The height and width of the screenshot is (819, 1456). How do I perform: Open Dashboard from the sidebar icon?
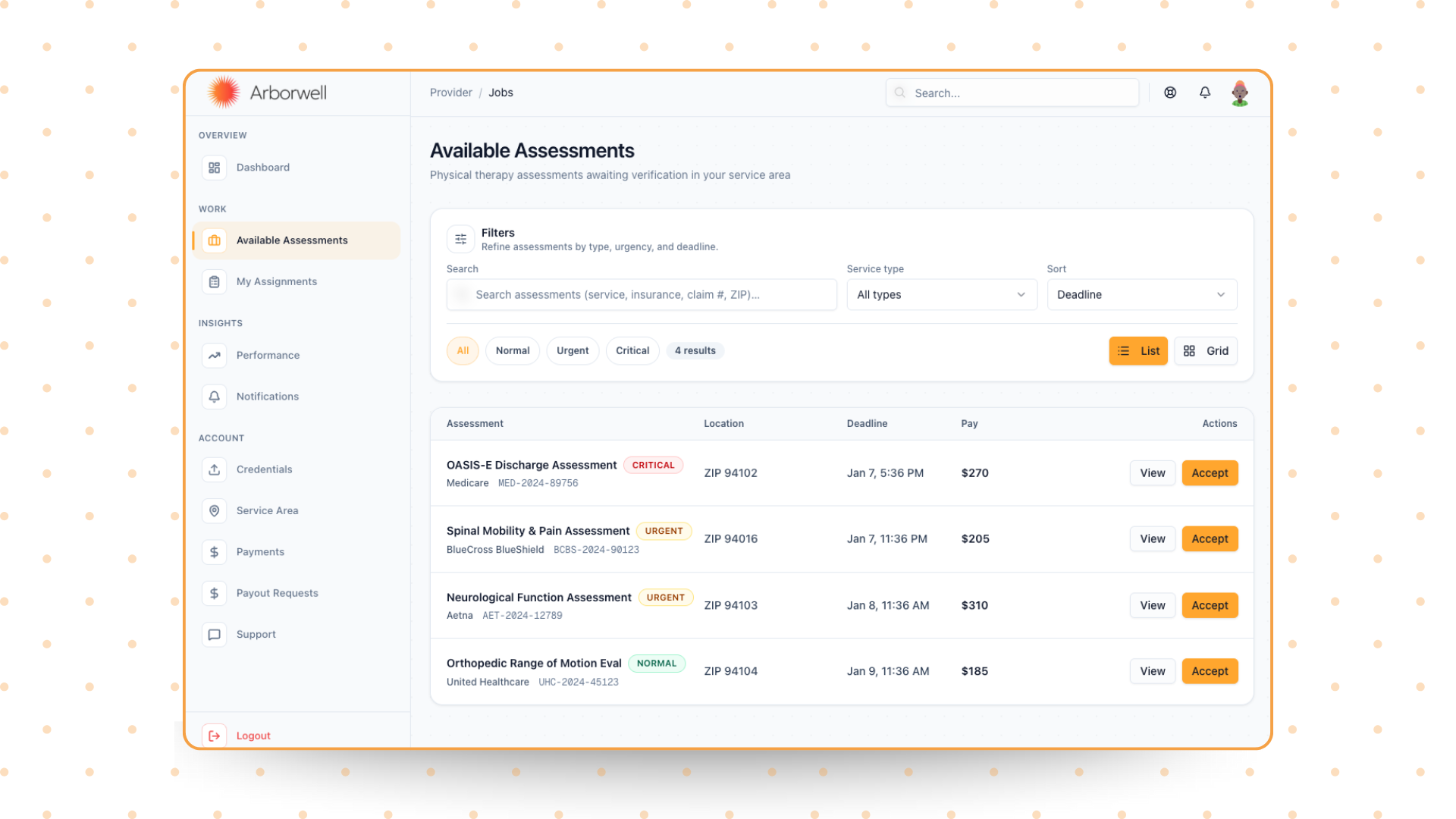coord(215,168)
